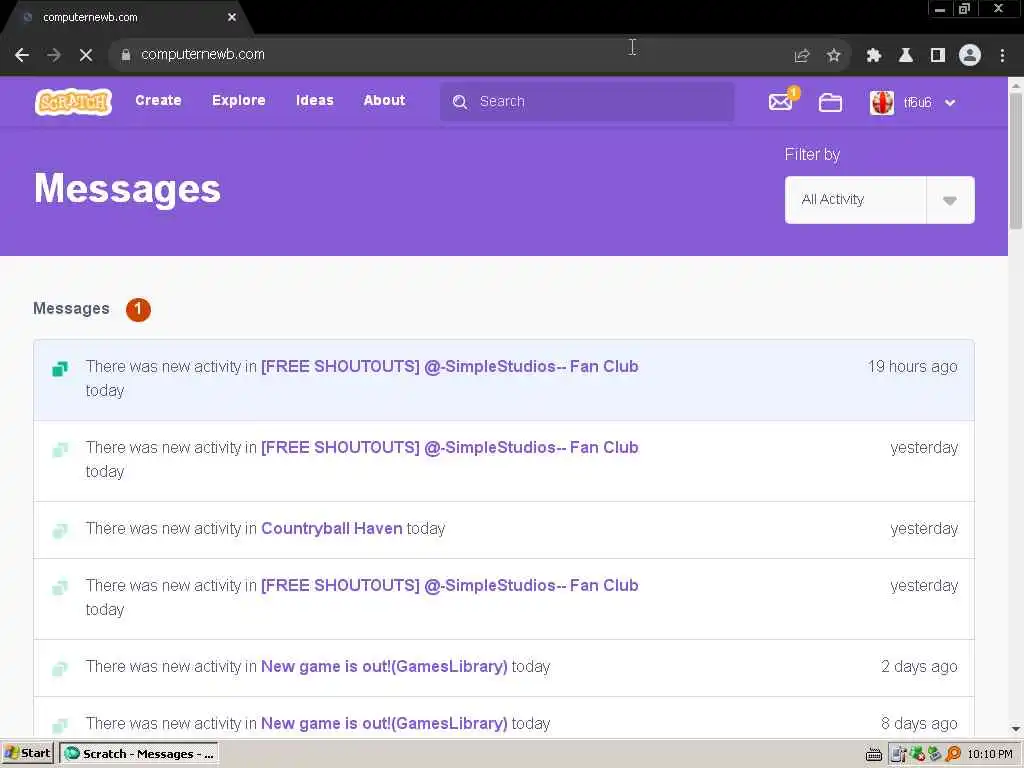Screen dimensions: 1024x768
Task: Open the About menu item
Action: [384, 101]
